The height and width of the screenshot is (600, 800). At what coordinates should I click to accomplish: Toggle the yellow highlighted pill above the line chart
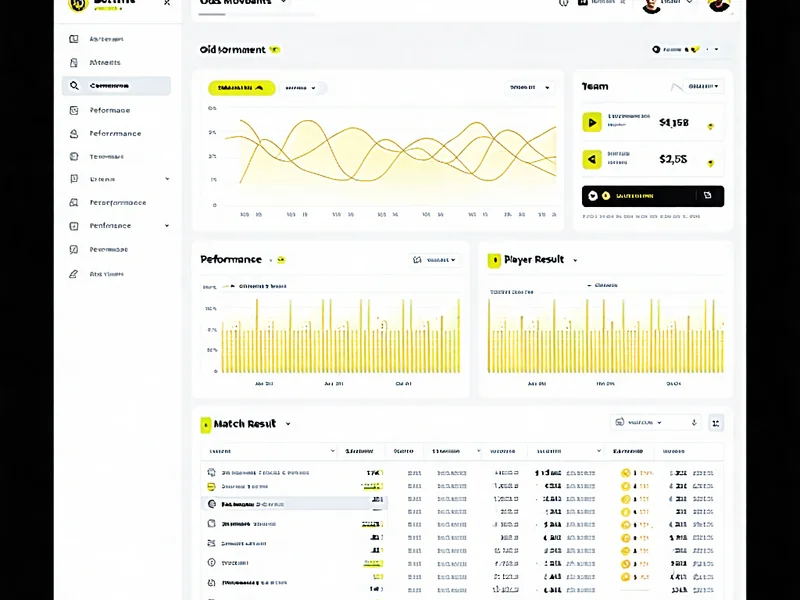point(241,88)
